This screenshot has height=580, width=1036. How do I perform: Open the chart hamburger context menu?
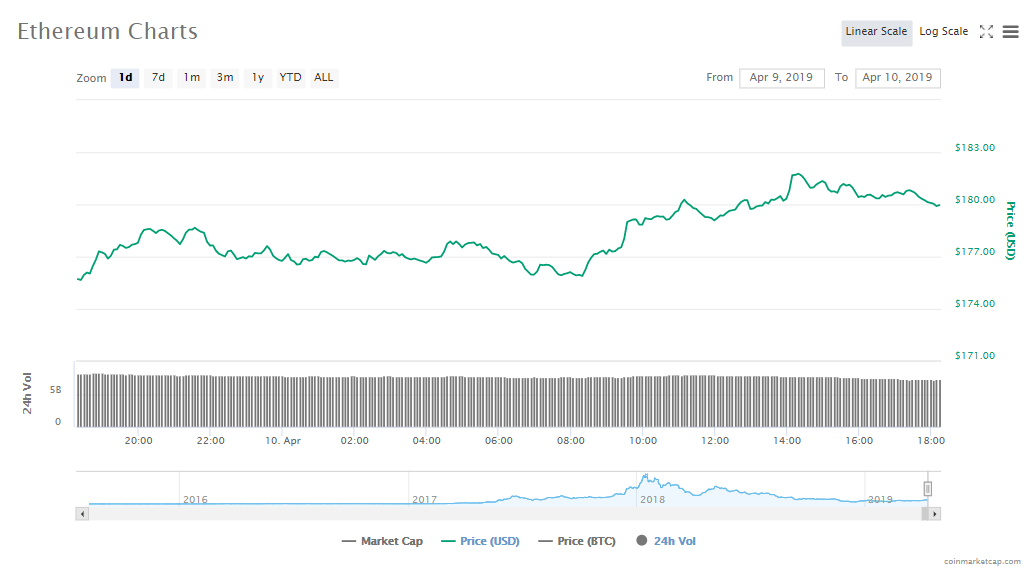click(x=1010, y=32)
